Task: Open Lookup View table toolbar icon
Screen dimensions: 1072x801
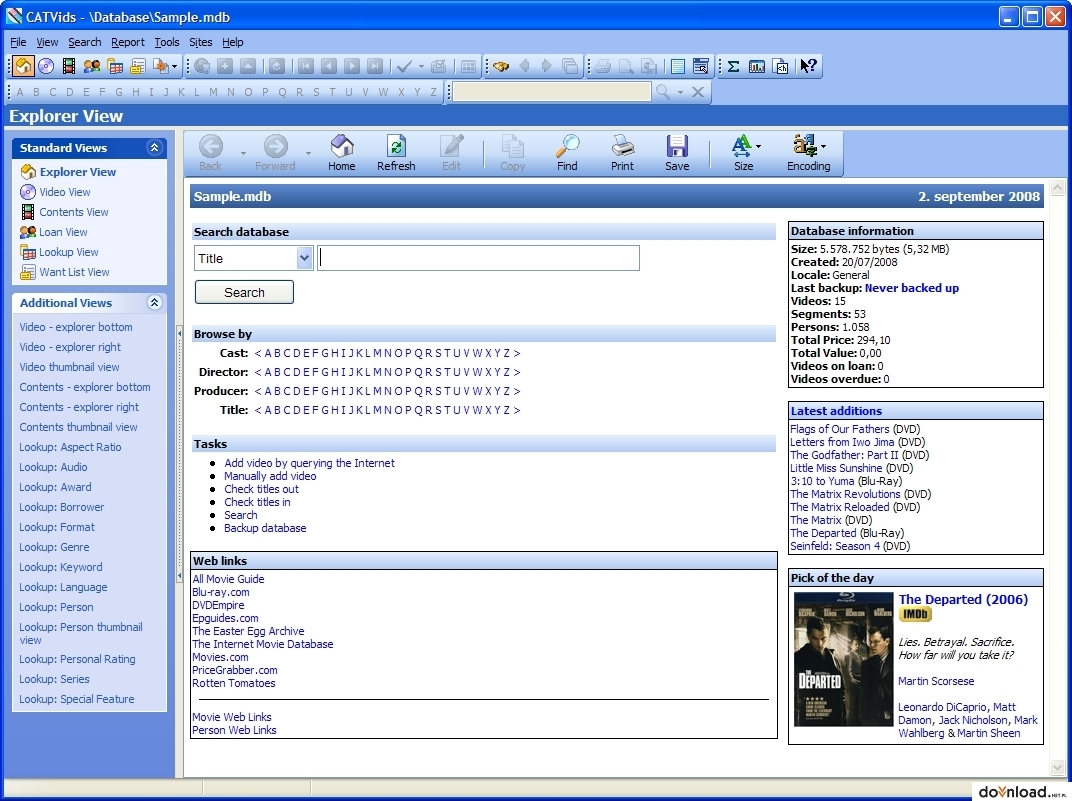Action: [x=115, y=66]
